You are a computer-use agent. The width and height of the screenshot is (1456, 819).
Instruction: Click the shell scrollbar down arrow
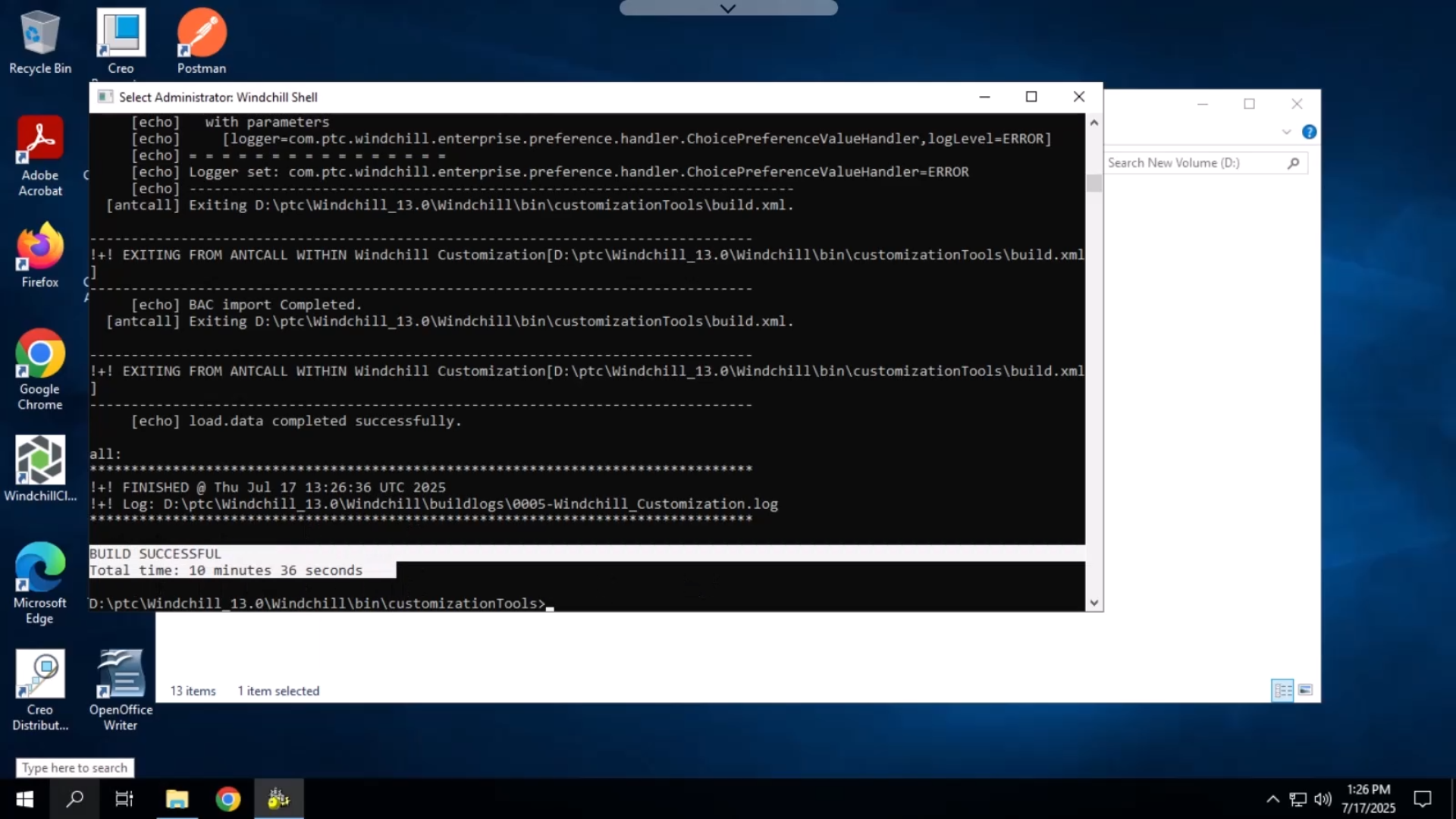[1094, 603]
